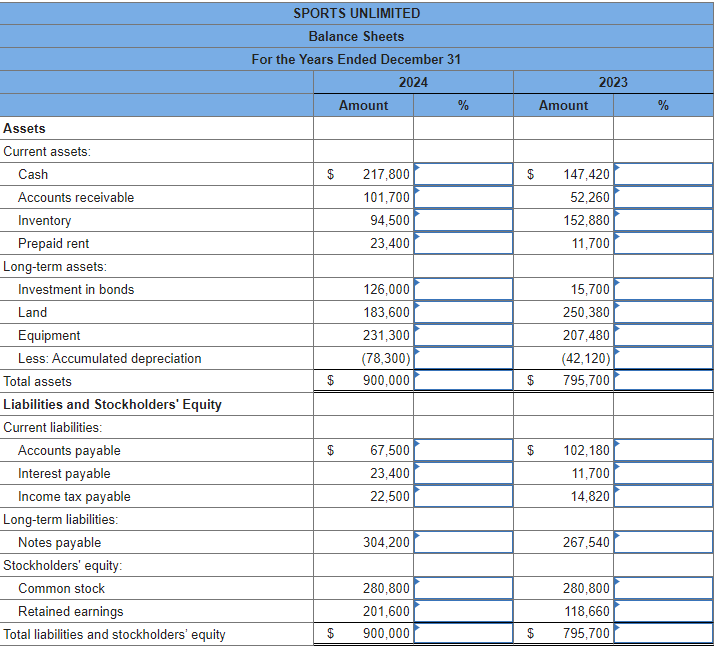Select 2023 percent cell for Inventory
The image size is (717, 647).
coord(663,220)
